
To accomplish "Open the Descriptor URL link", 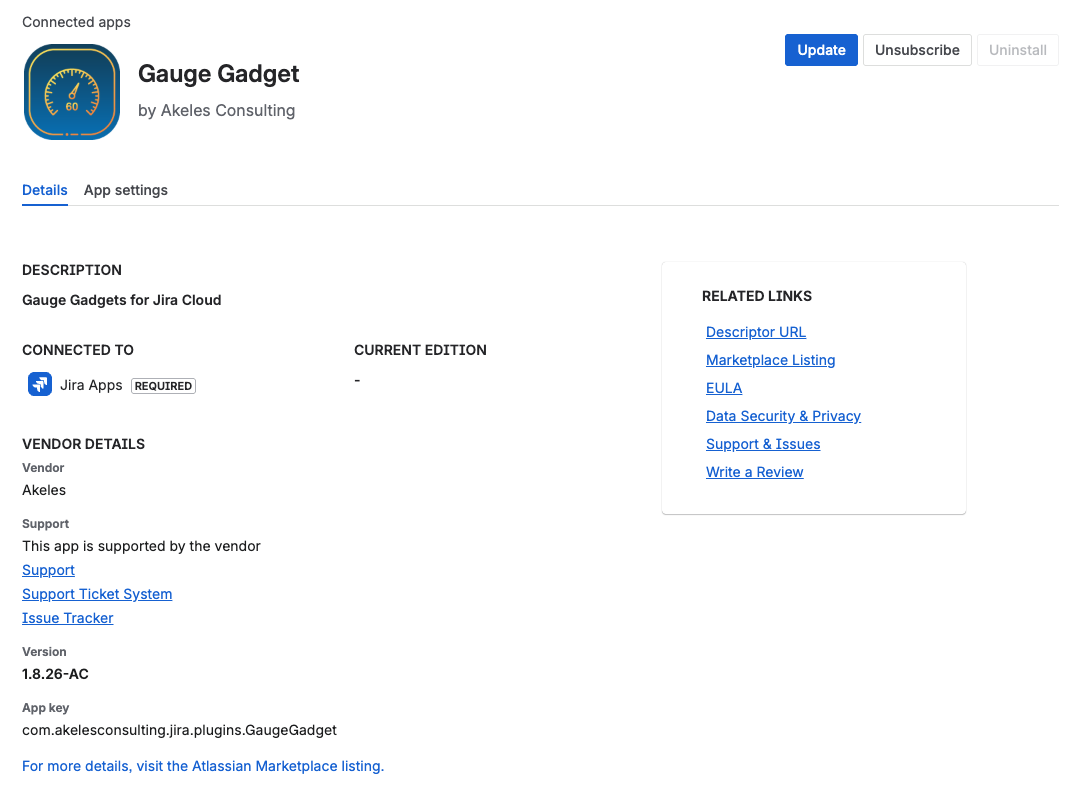I will point(756,332).
